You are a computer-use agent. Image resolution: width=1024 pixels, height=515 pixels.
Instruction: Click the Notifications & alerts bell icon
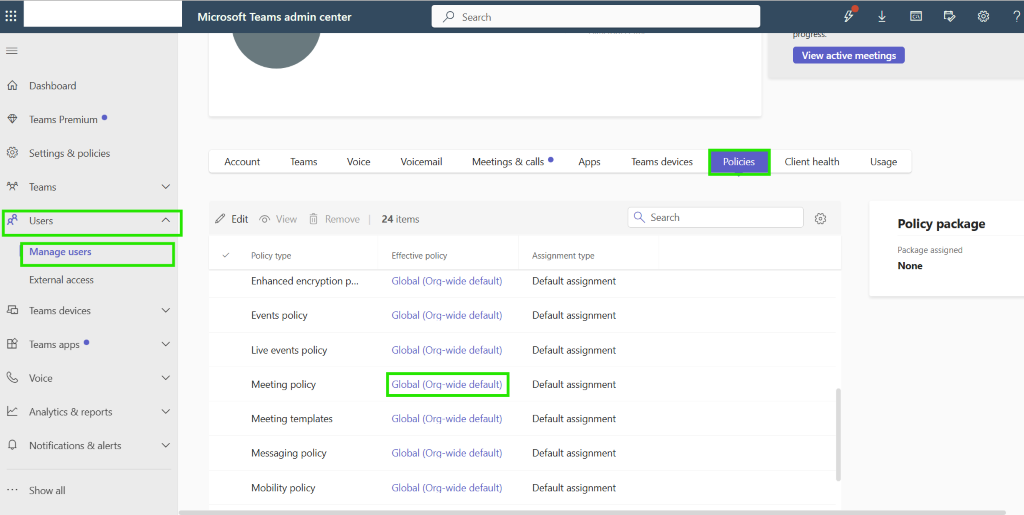pos(12,445)
